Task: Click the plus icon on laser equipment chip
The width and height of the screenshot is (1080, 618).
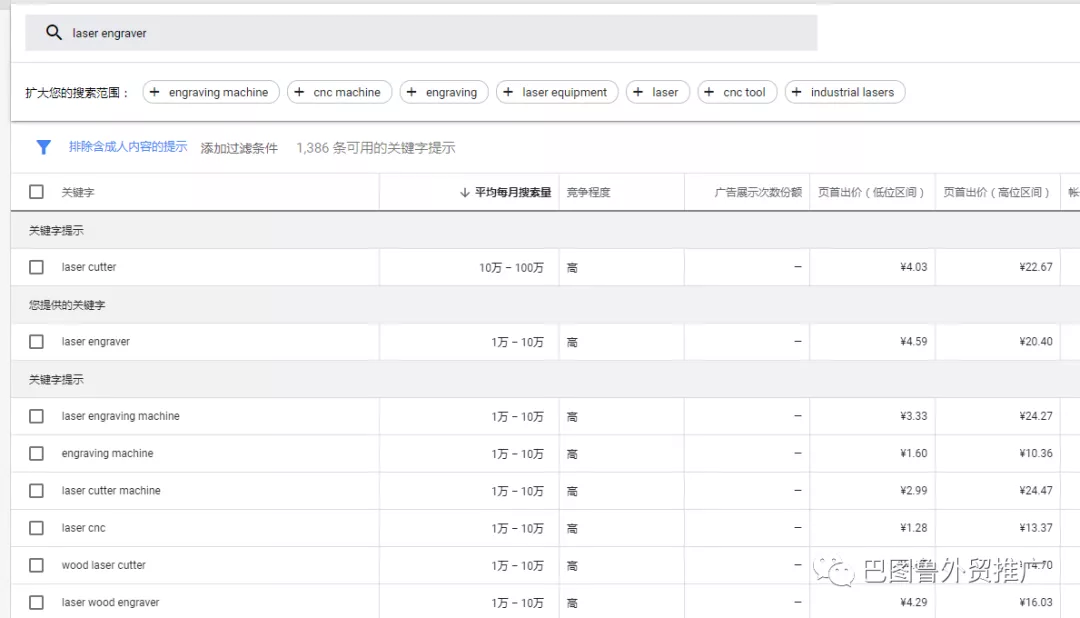Action: click(x=509, y=91)
